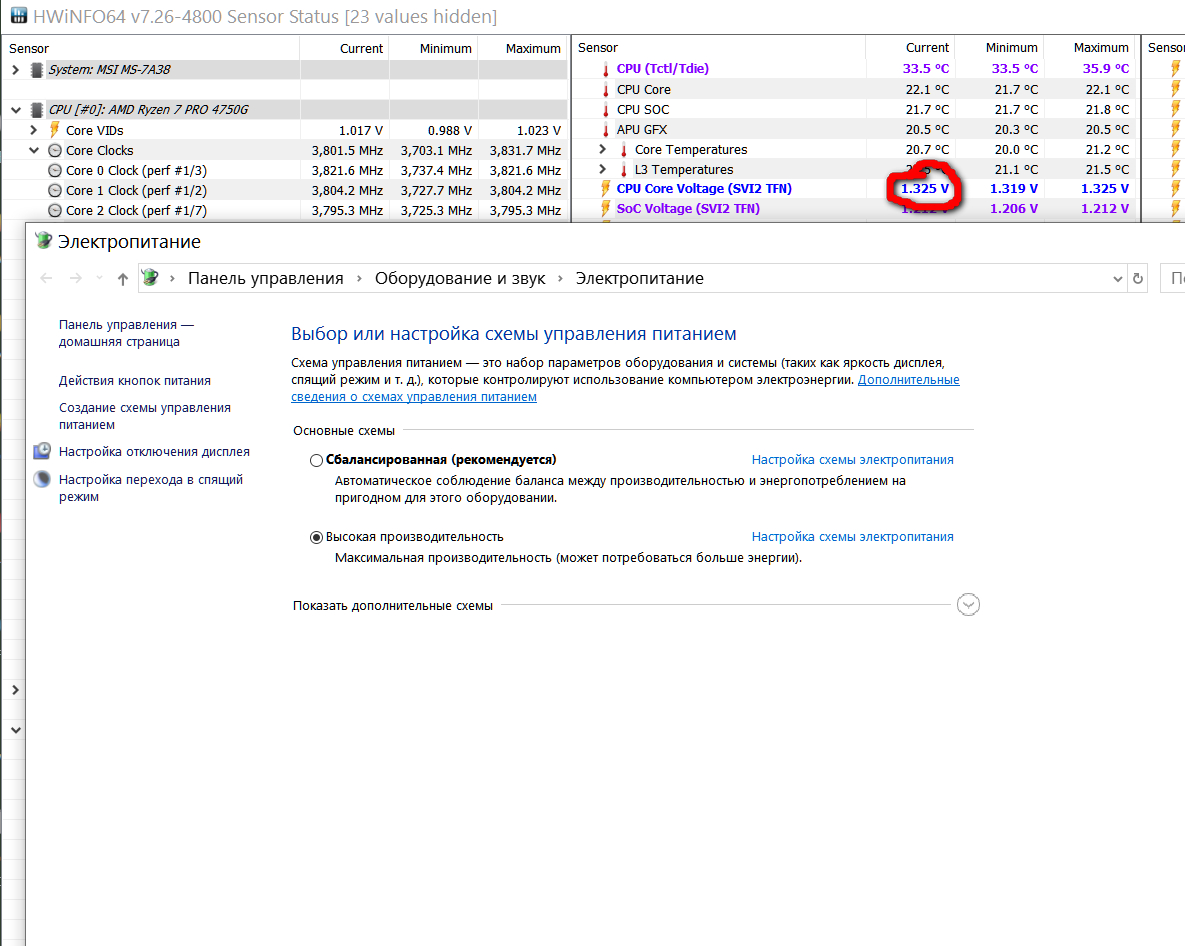
Task: Click the Электропитание window title icon
Action: click(x=44, y=241)
